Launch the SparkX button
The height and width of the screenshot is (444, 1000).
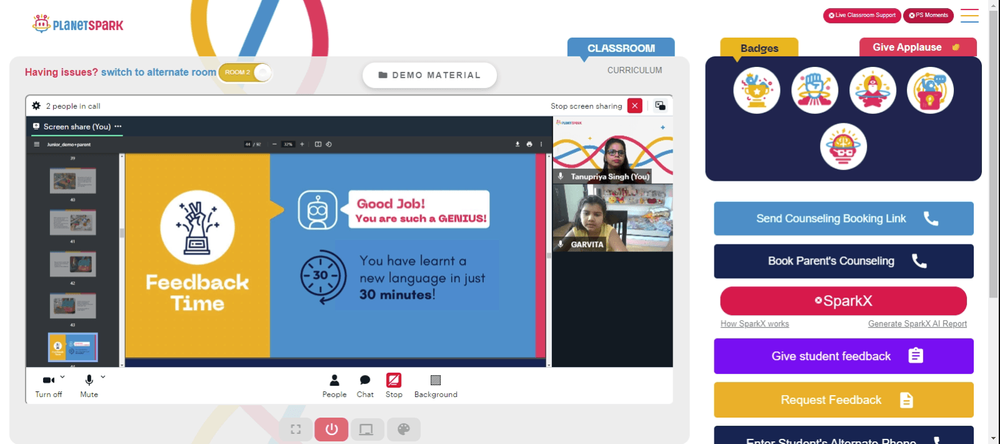[843, 301]
